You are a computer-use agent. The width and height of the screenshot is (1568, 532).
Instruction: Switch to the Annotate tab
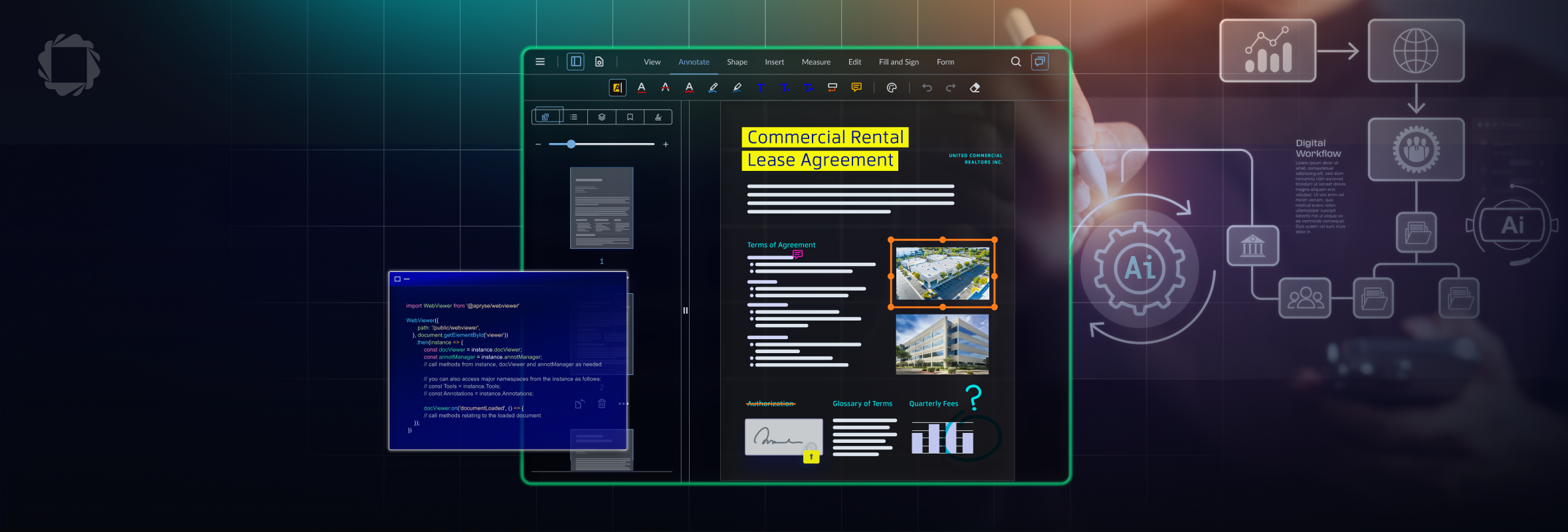[694, 62]
